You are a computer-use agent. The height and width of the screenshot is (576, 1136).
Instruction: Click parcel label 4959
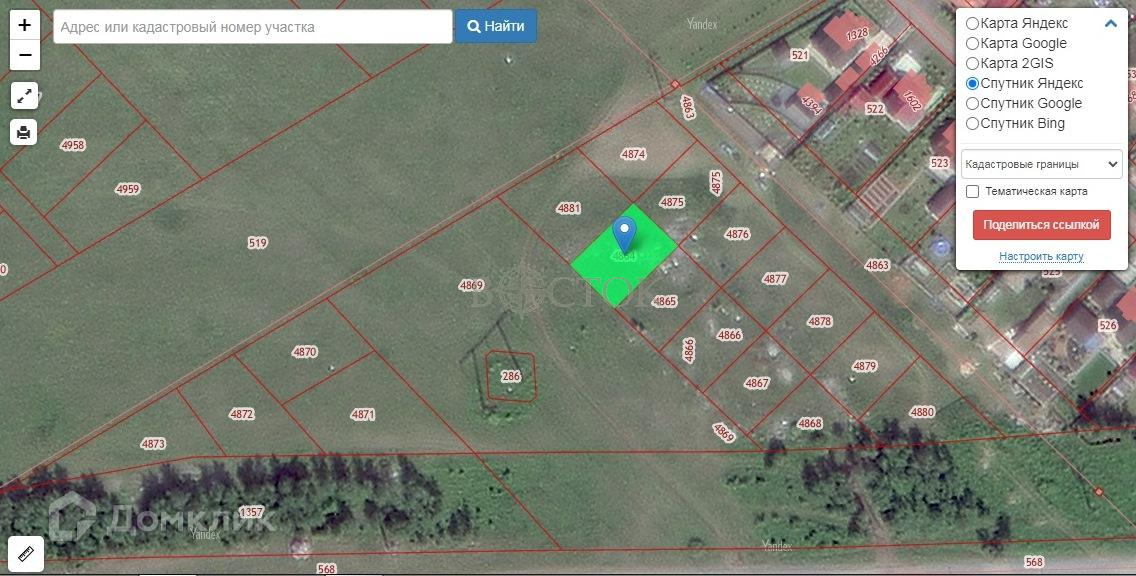point(128,189)
